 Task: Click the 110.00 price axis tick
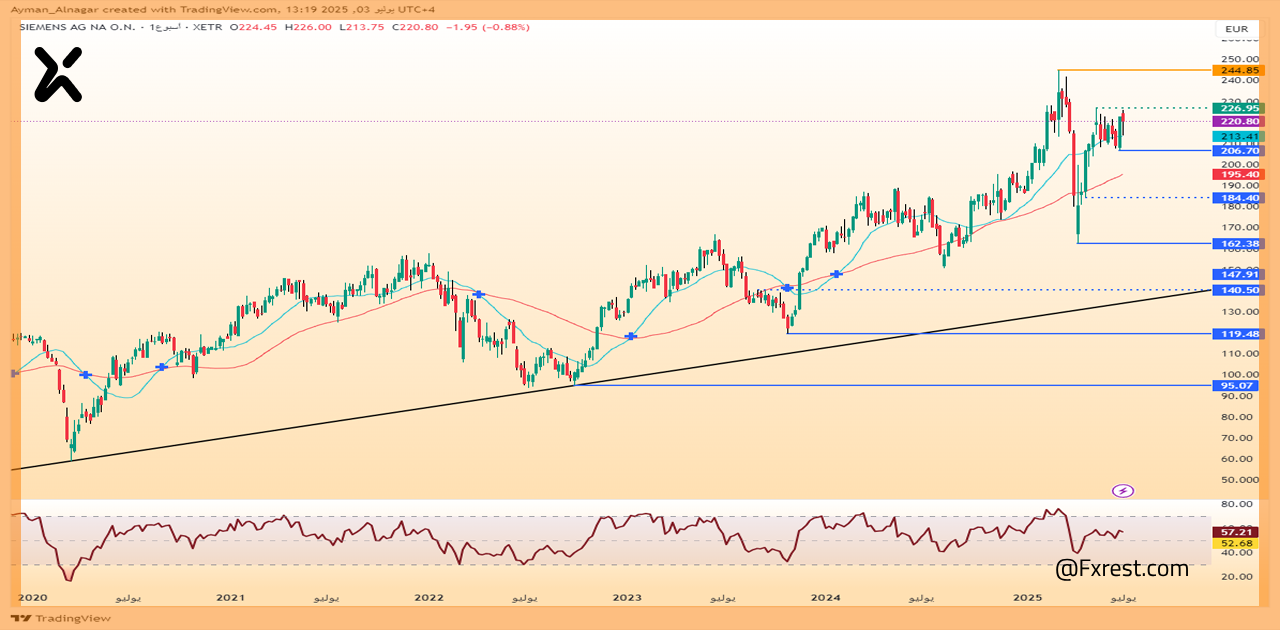point(1238,353)
